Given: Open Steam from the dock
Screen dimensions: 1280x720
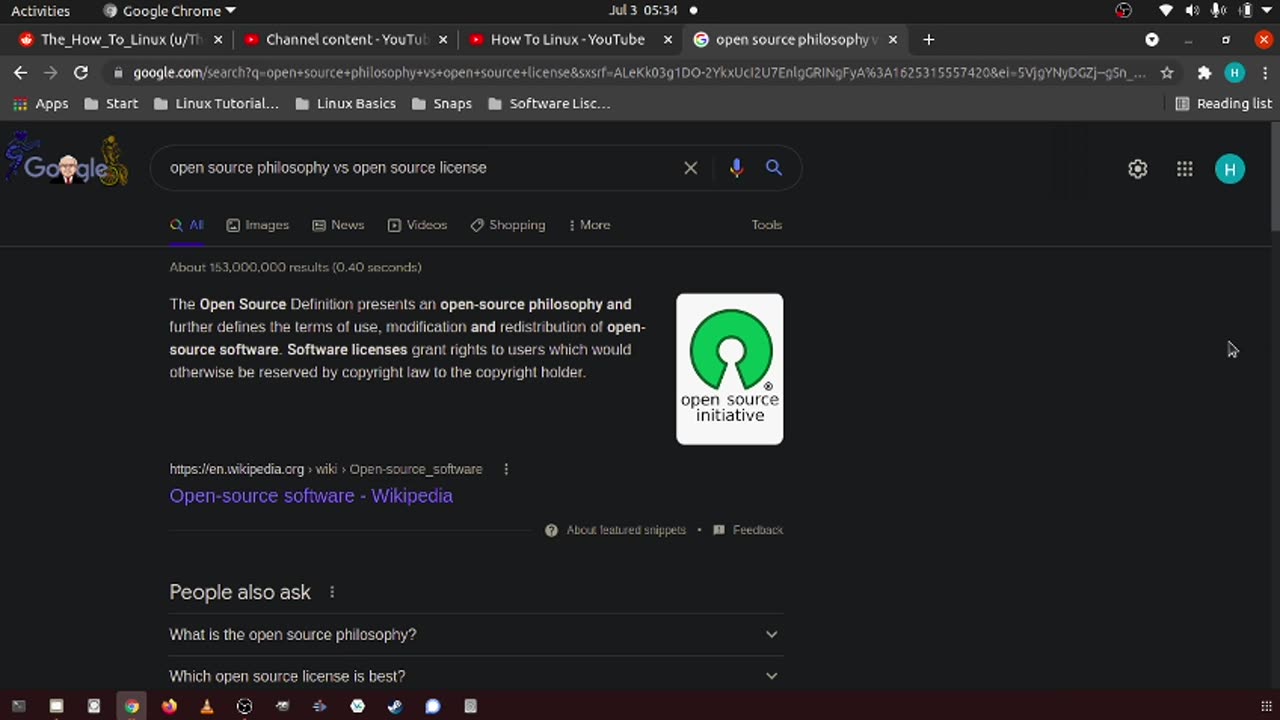Looking at the screenshot, I should tap(395, 706).
